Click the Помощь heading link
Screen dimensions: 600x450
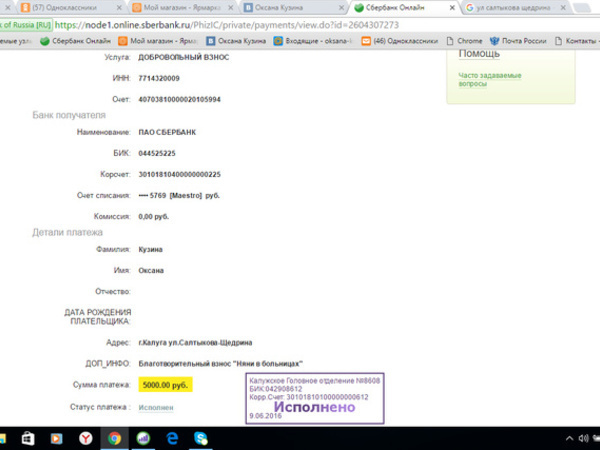(x=479, y=54)
